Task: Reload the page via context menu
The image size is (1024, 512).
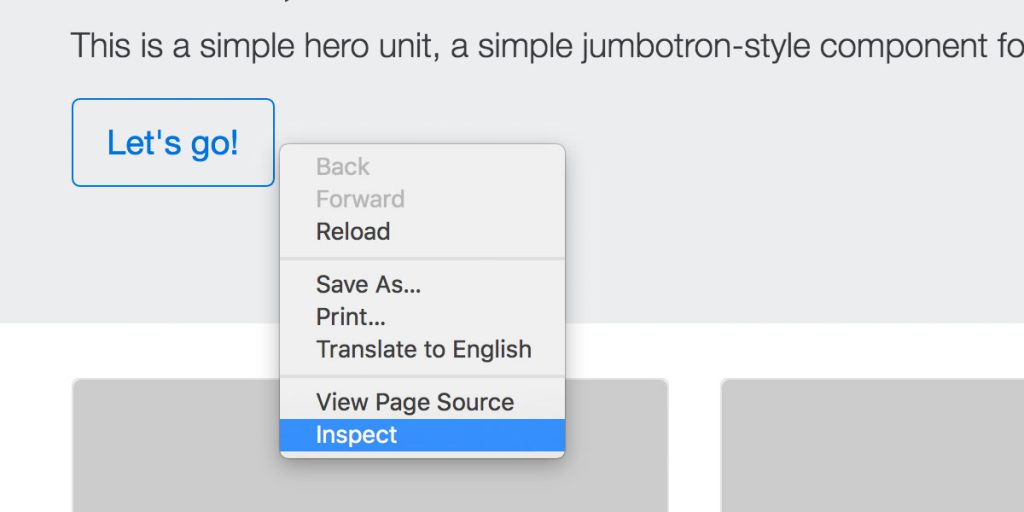Action: [x=423, y=232]
